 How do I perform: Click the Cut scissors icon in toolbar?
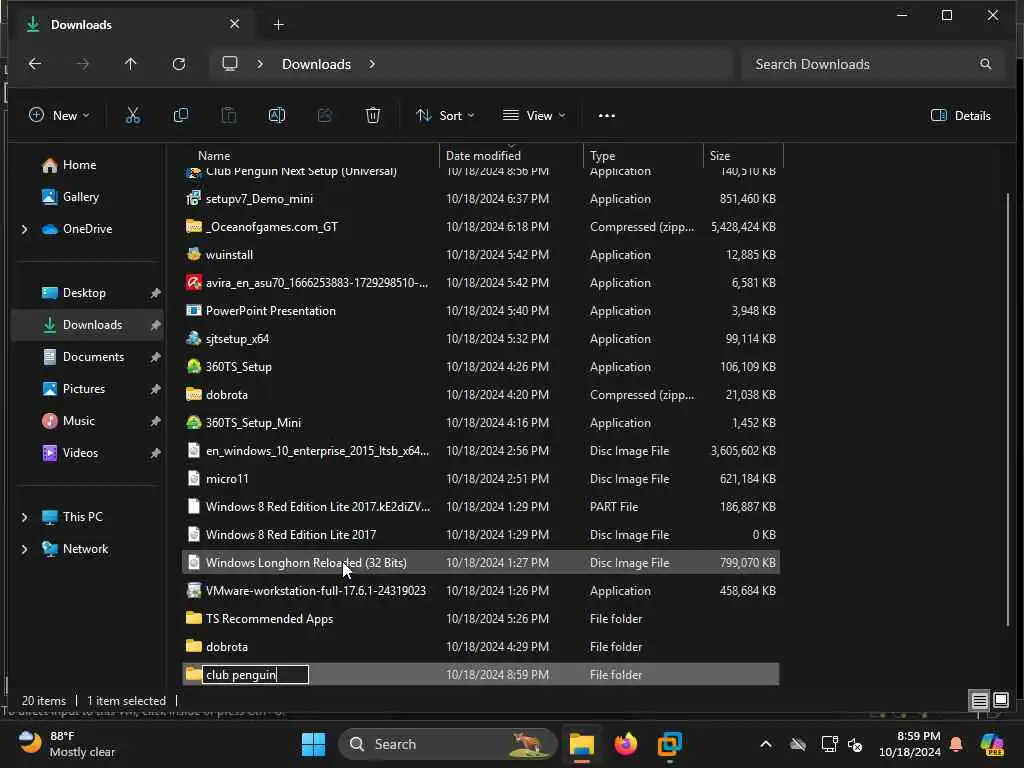tap(133, 116)
